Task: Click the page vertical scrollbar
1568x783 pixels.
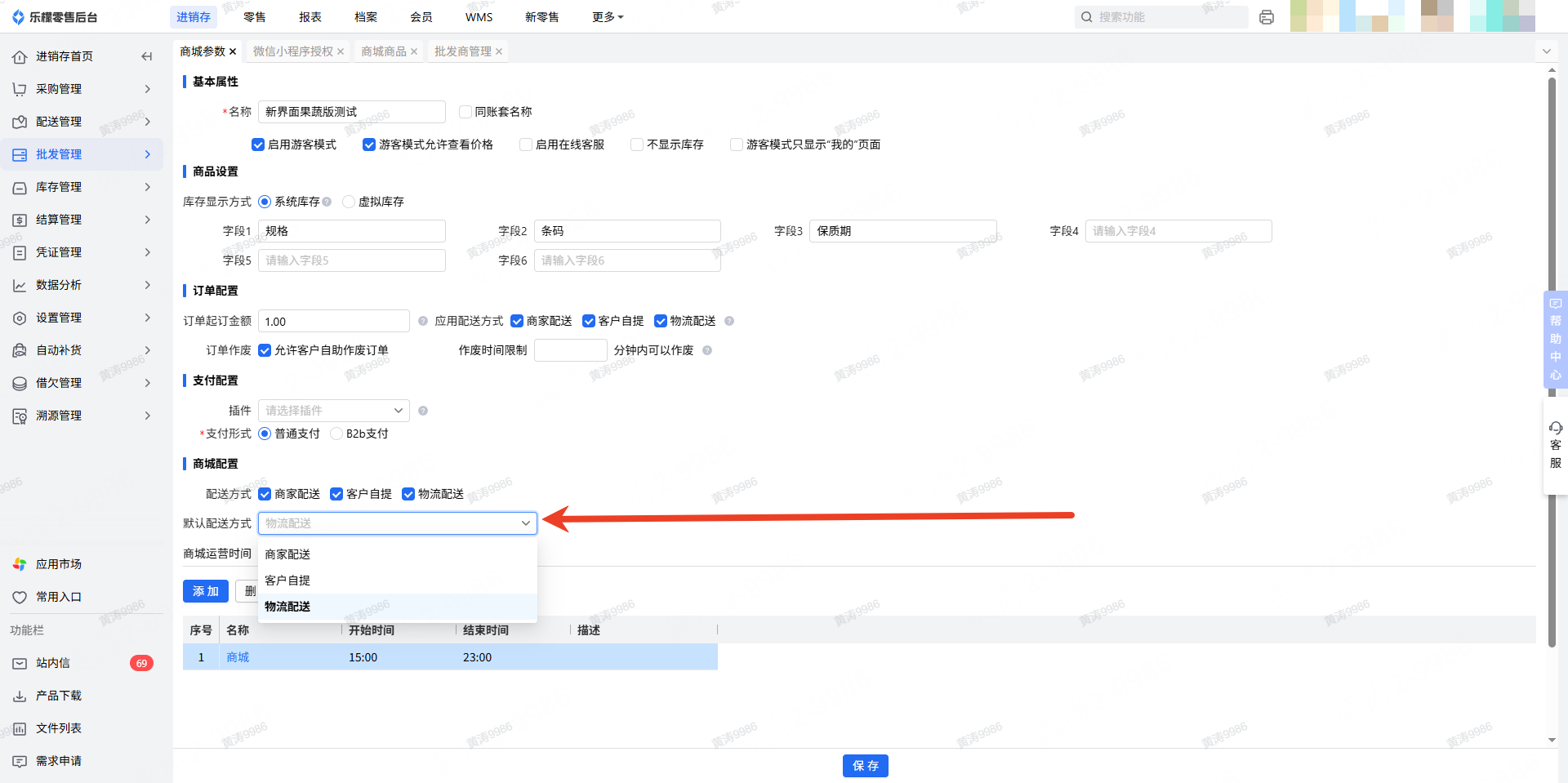Action: (x=1552, y=363)
